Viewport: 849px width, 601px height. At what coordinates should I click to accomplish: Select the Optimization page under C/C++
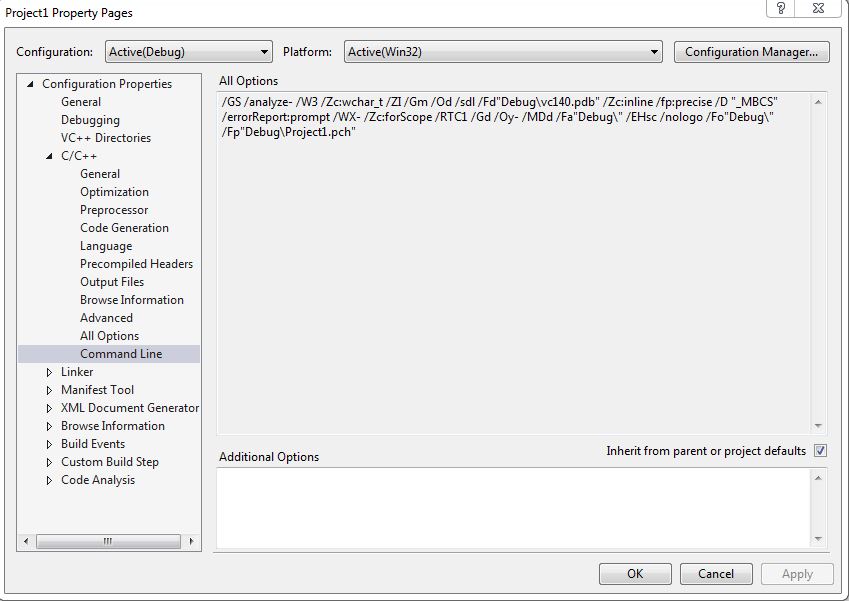point(114,192)
